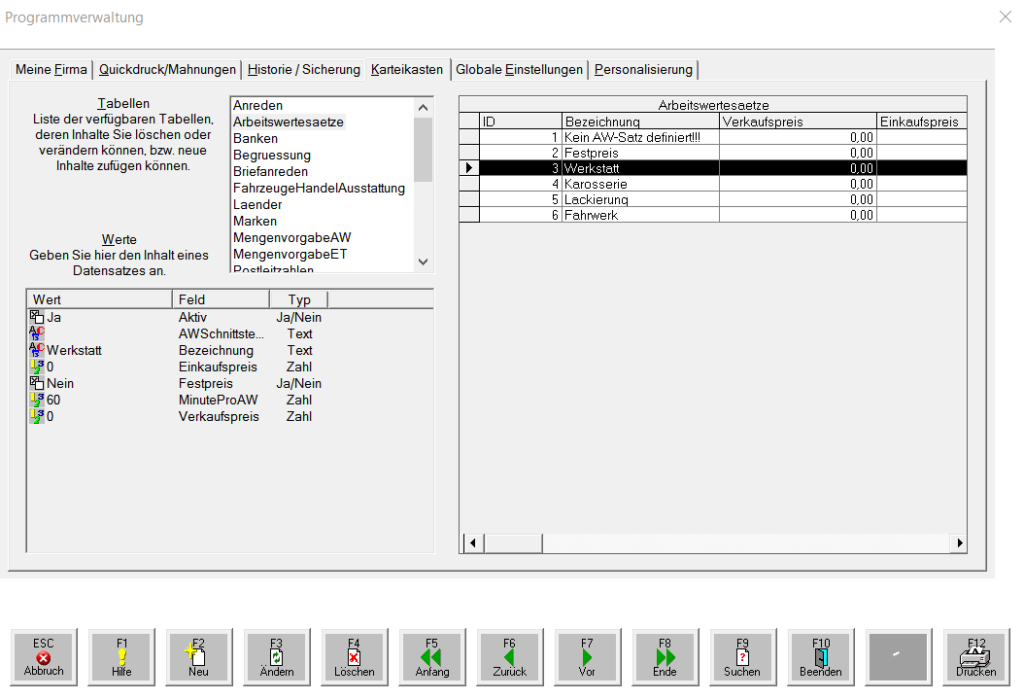Click the table list scroll-down arrow

[x=423, y=262]
